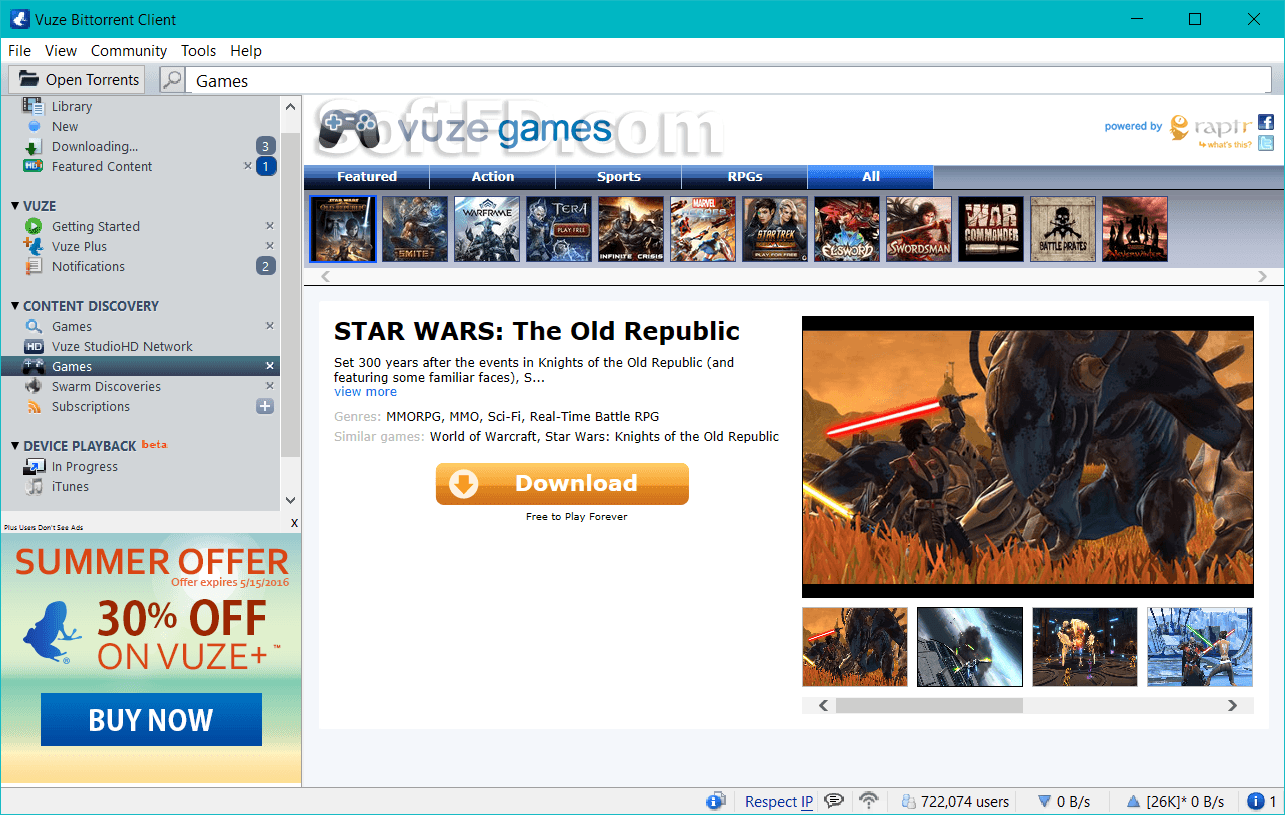
Task: Click the Open Torrents button
Action: [77, 80]
